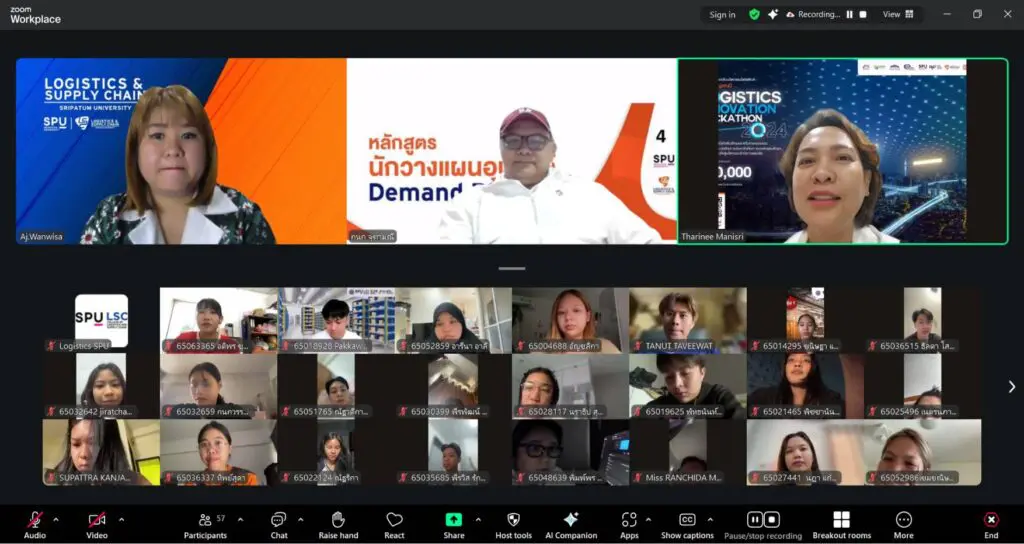Select participant 65028117 video tile

[x=571, y=387]
